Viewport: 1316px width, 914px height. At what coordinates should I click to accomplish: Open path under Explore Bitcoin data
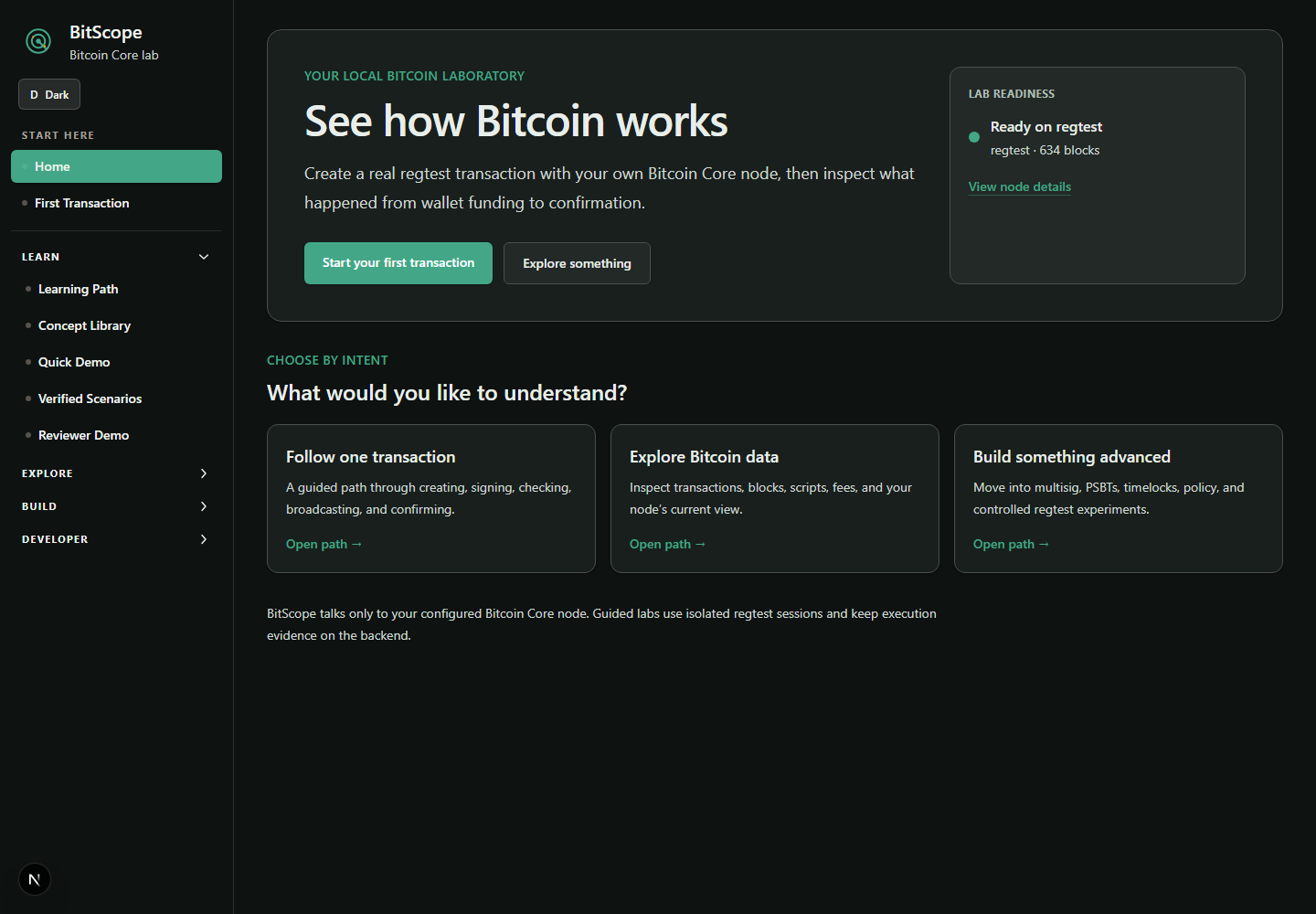(x=668, y=544)
